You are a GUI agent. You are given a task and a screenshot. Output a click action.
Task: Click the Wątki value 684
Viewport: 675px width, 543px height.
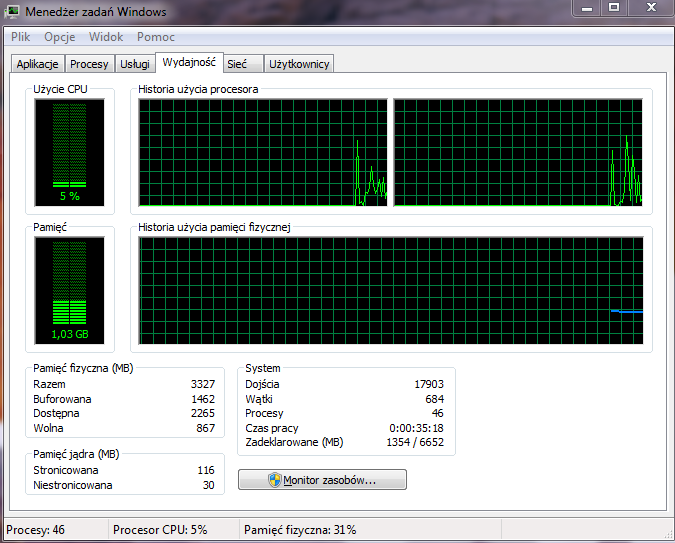pyautogui.click(x=434, y=399)
